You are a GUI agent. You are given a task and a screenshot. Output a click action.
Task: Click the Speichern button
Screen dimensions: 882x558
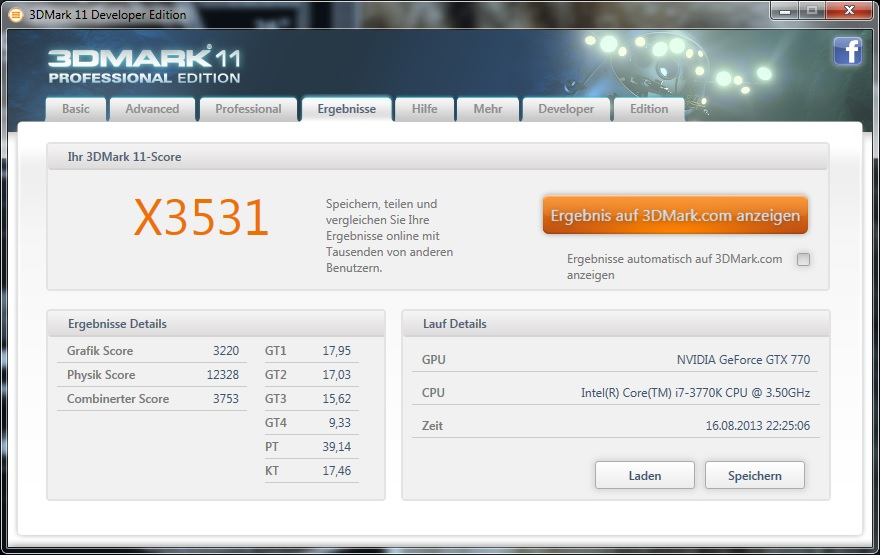tap(754, 476)
